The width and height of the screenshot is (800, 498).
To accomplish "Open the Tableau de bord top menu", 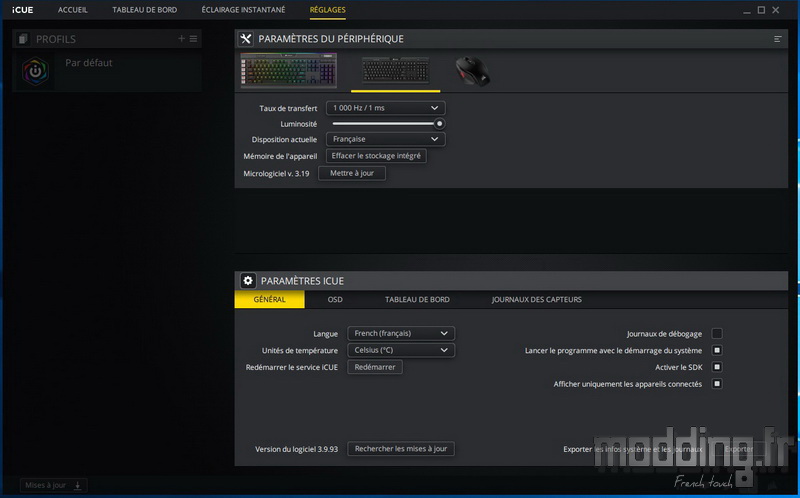I will pos(145,10).
